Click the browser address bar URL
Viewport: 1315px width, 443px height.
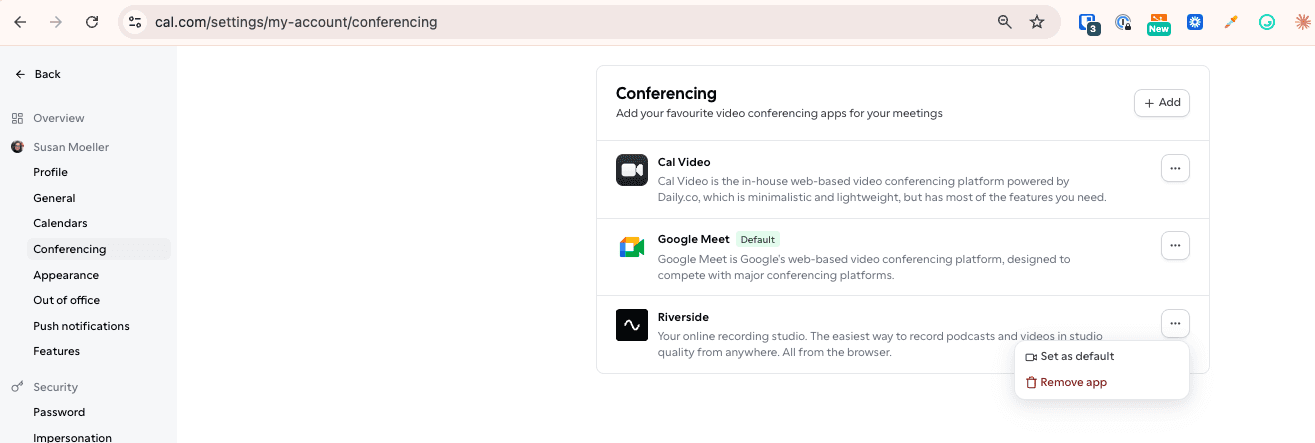(296, 22)
